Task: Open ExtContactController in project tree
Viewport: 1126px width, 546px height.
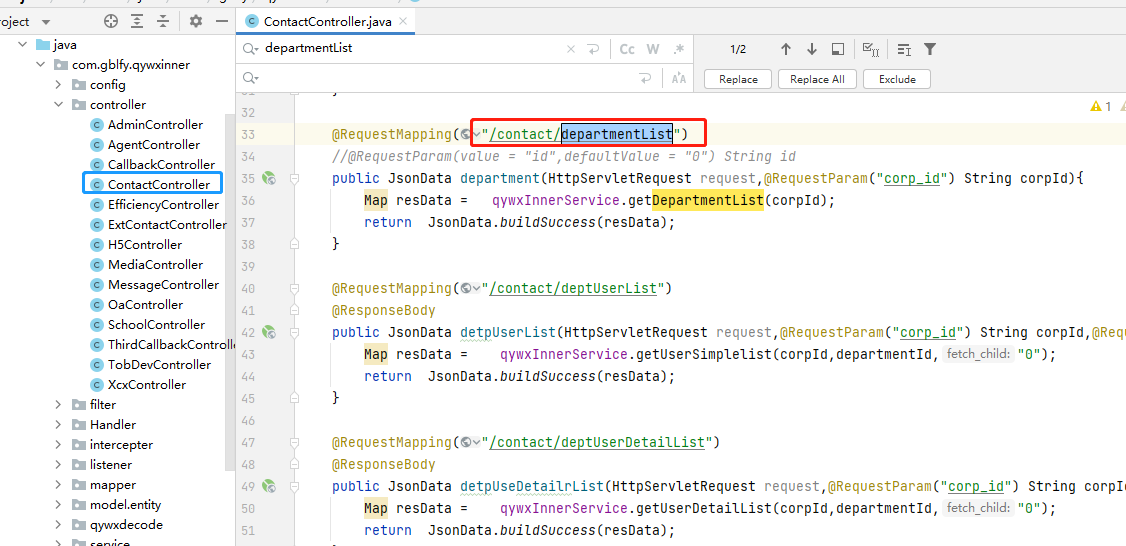Action: click(x=167, y=225)
